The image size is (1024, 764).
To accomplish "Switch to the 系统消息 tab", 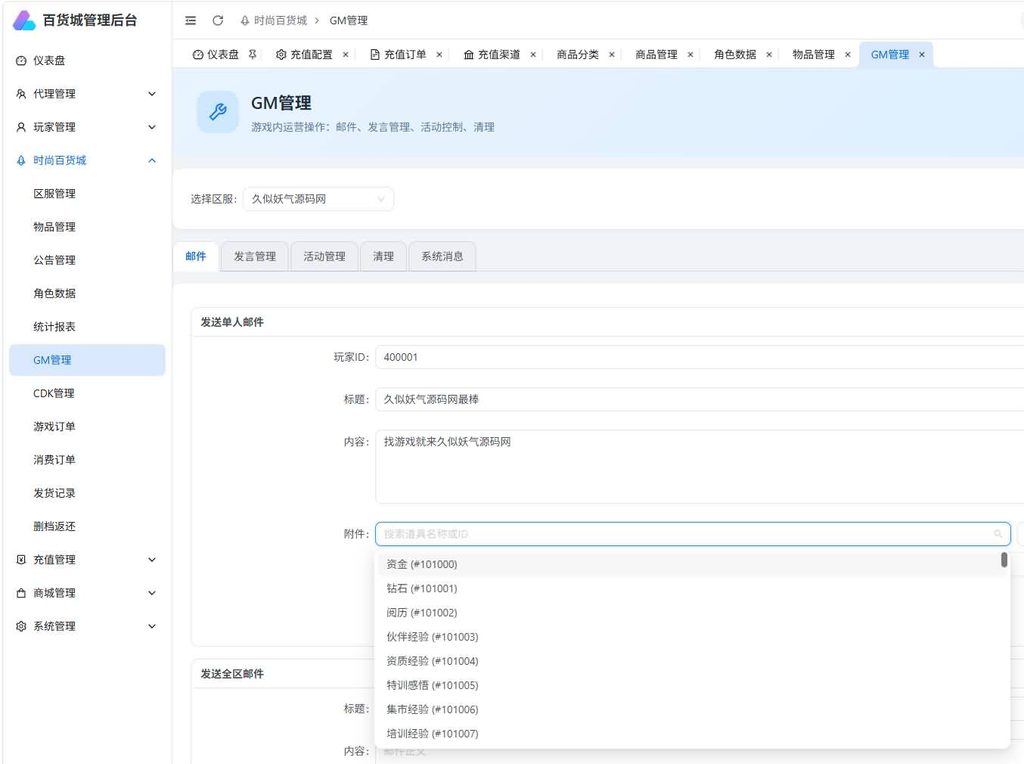I will [x=442, y=257].
